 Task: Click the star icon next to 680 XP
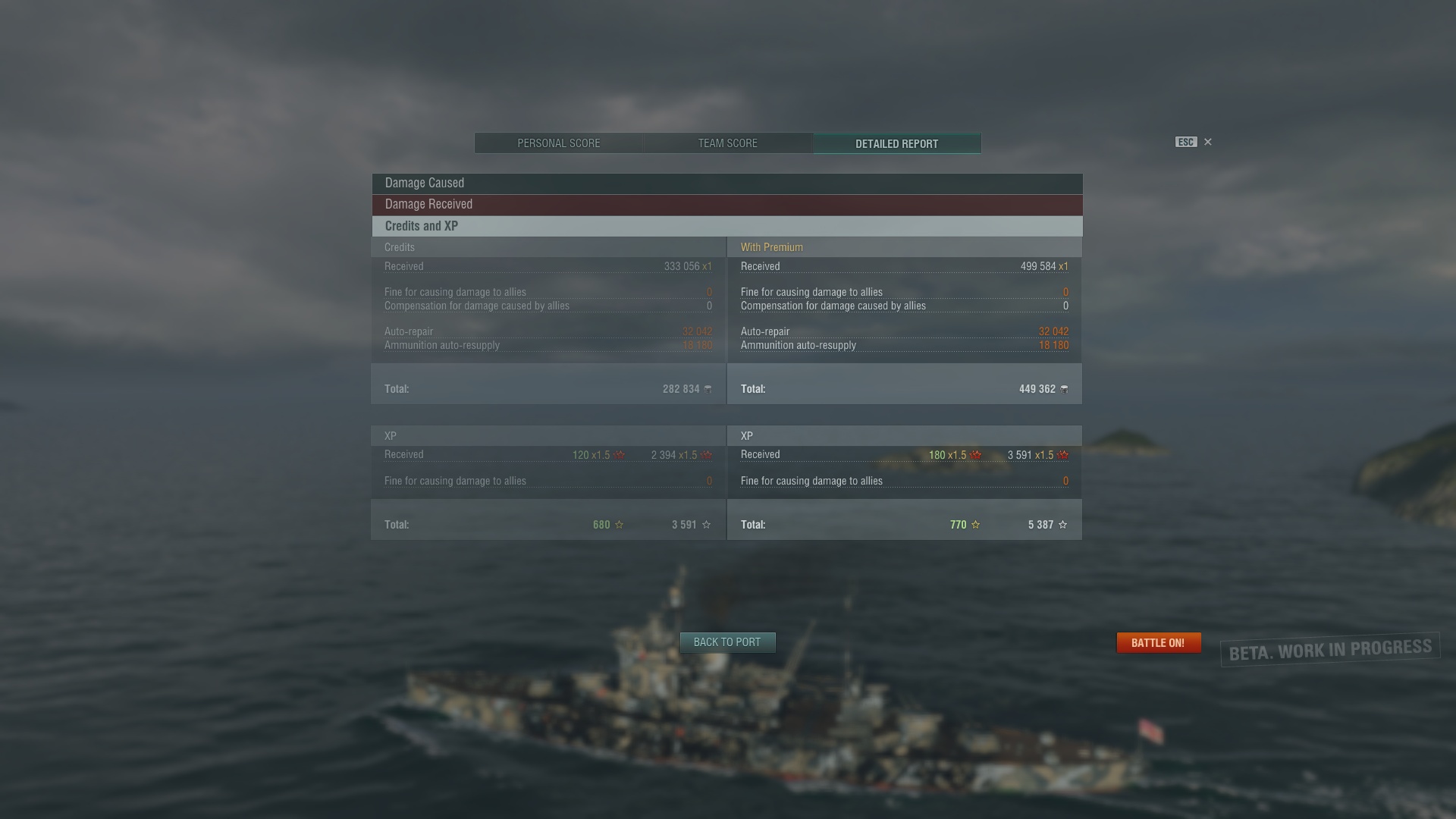tap(619, 525)
